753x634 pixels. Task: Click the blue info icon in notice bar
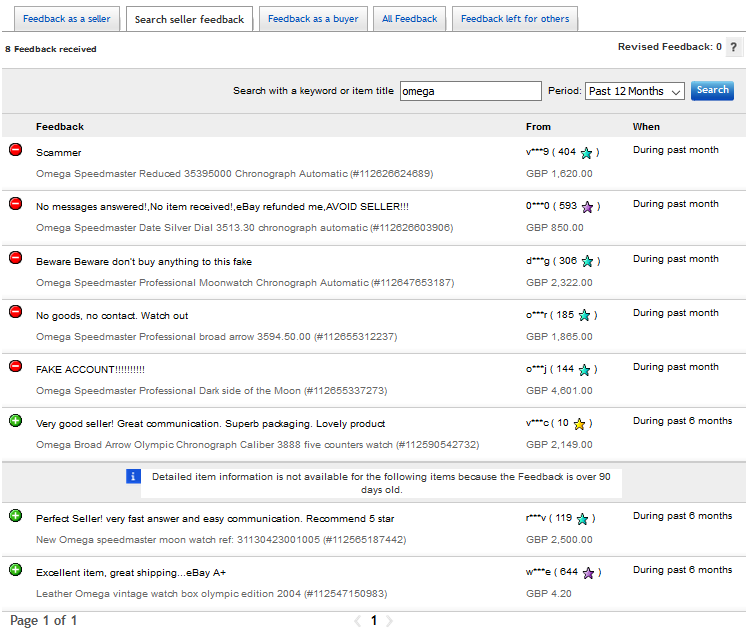tap(133, 476)
